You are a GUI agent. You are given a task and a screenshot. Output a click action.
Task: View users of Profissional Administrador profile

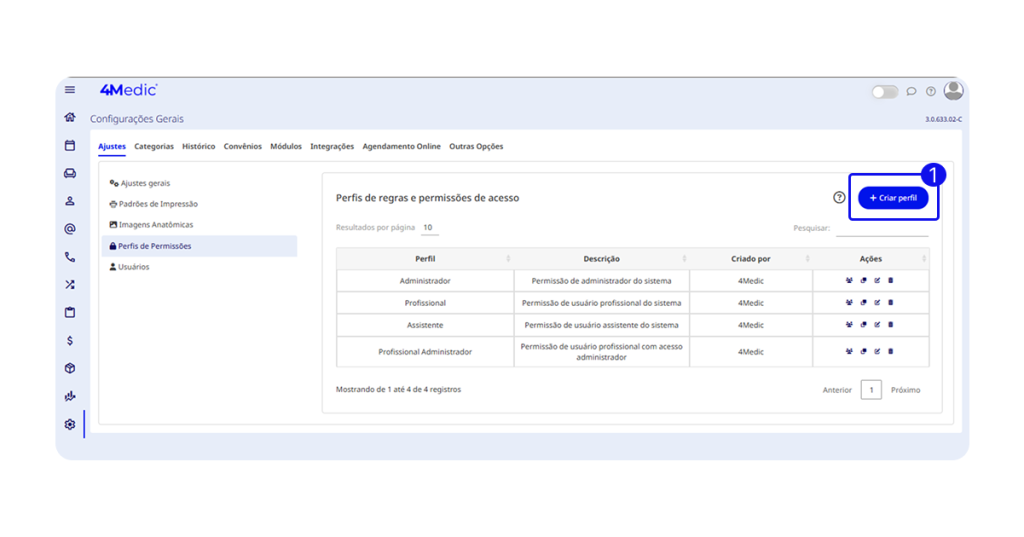849,352
